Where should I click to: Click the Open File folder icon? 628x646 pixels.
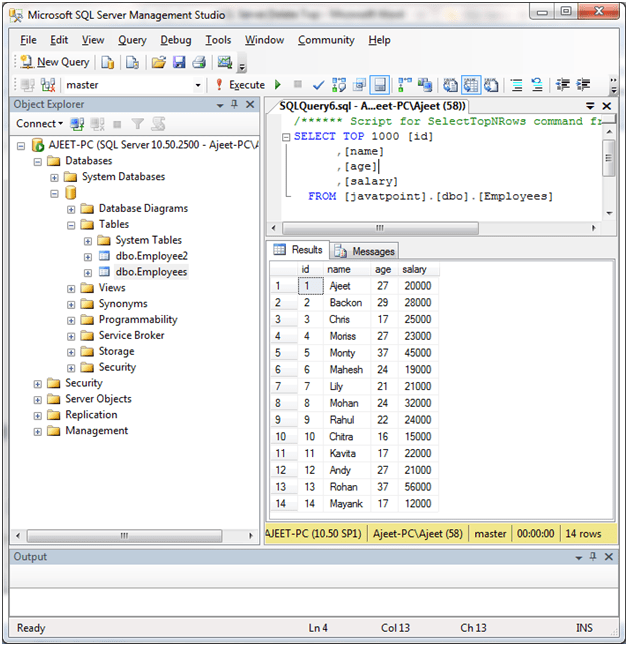(x=159, y=62)
